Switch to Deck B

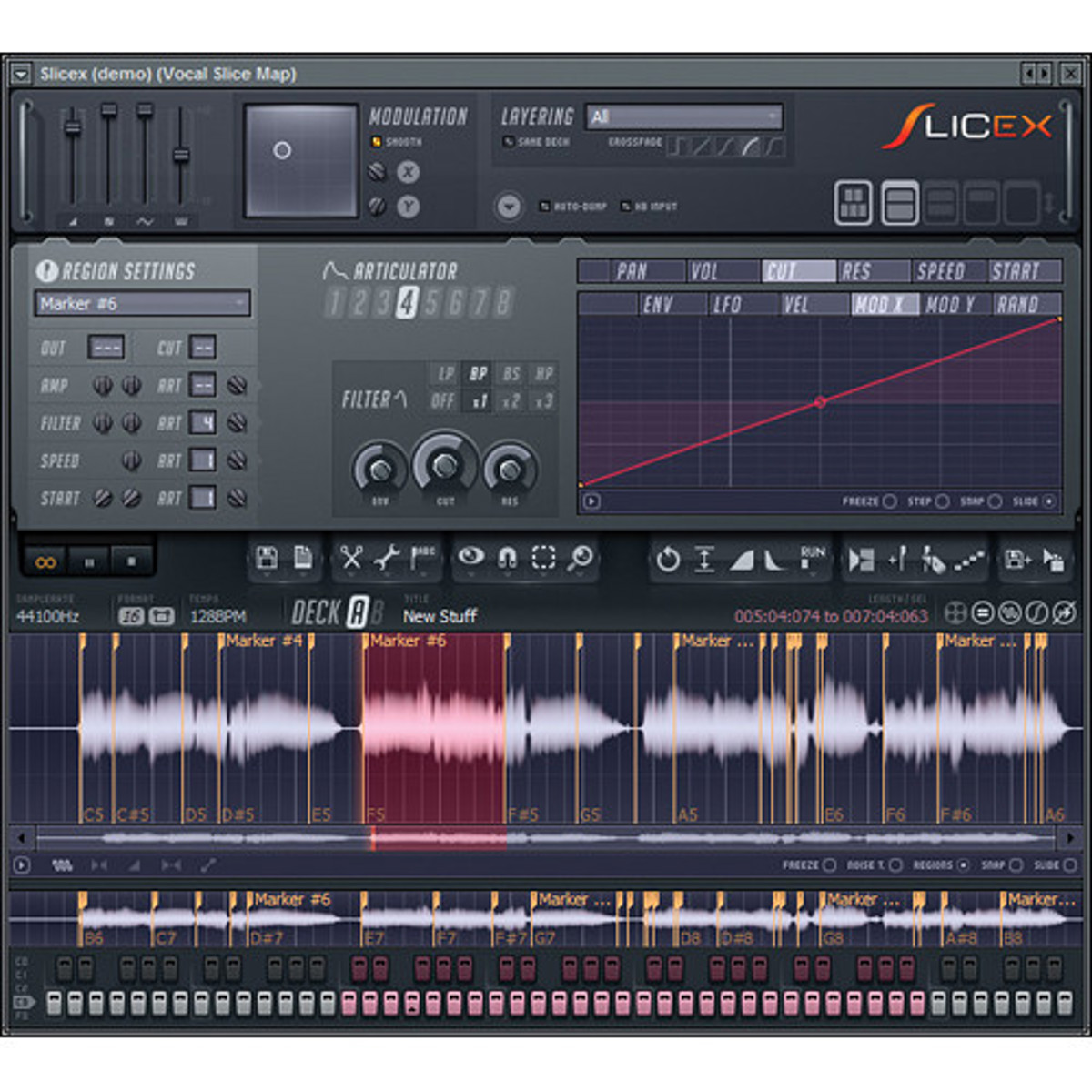(377, 612)
